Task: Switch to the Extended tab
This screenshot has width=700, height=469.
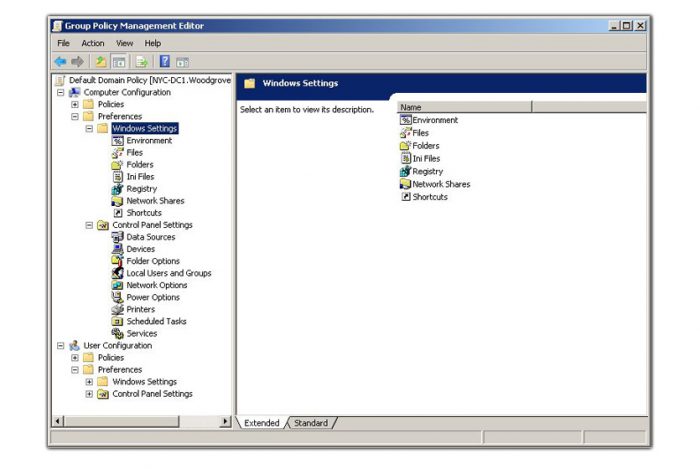Action: click(262, 423)
